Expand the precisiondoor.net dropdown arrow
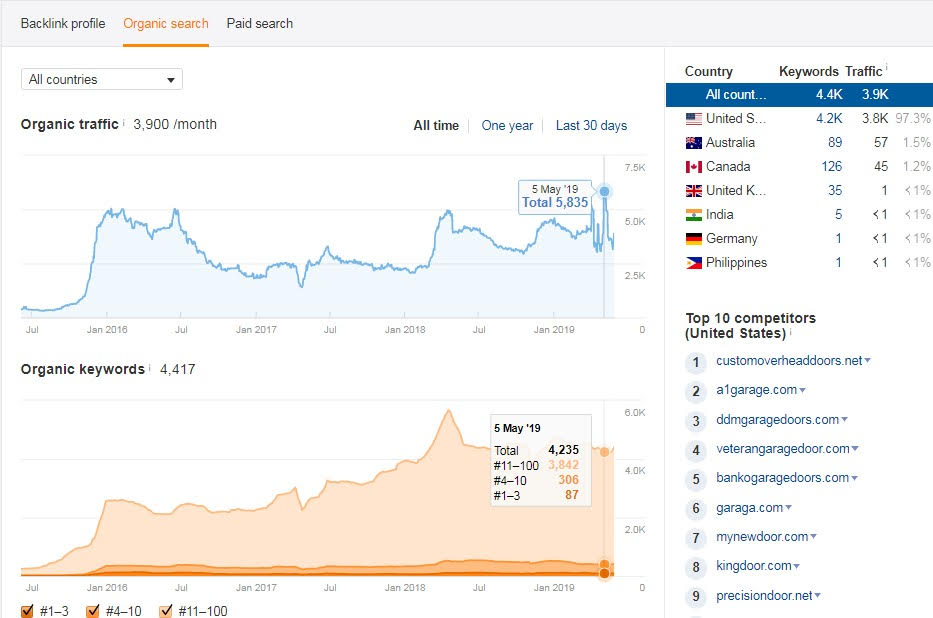 (818, 595)
